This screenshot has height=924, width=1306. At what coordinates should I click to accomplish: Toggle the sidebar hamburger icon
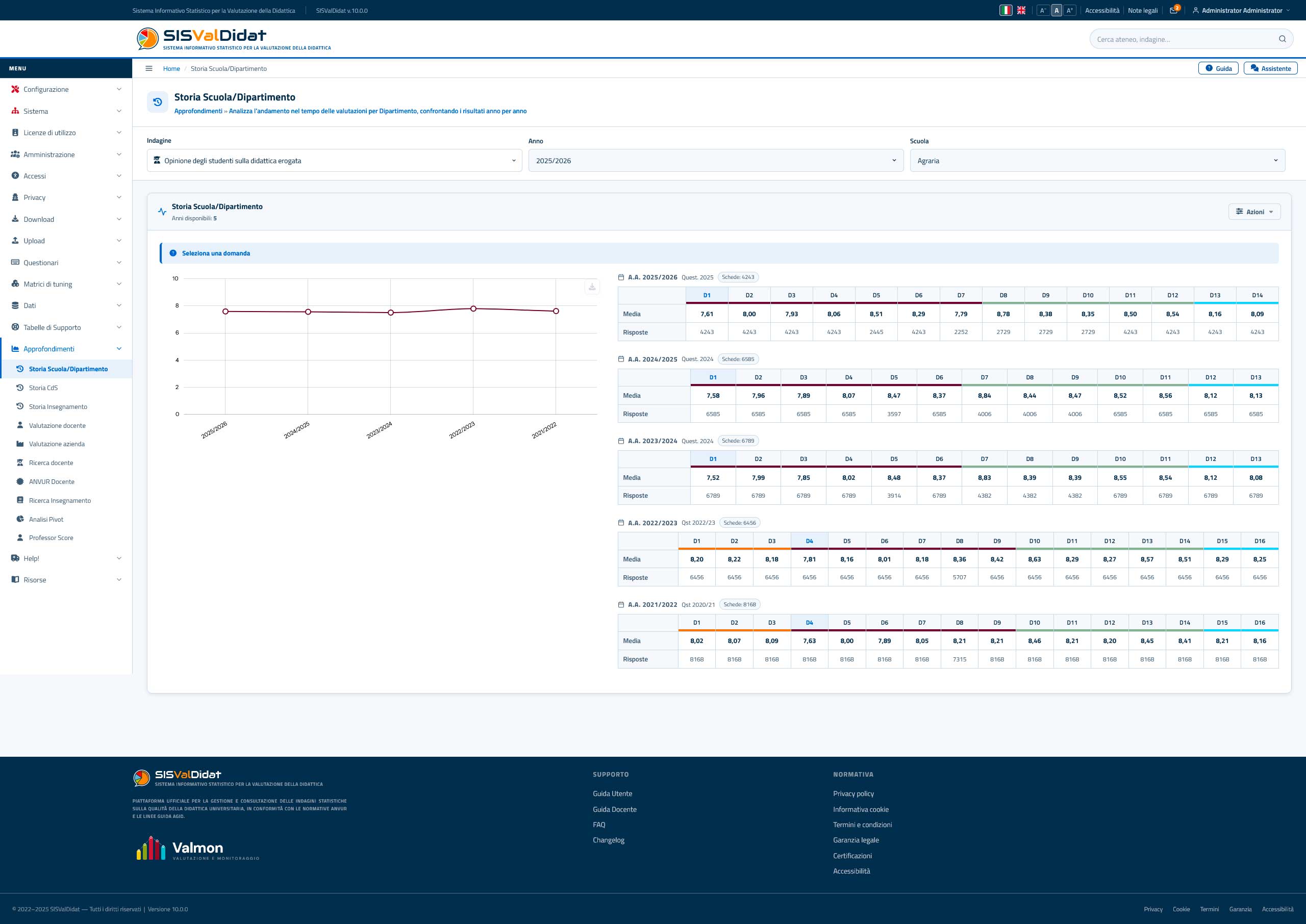coord(149,68)
